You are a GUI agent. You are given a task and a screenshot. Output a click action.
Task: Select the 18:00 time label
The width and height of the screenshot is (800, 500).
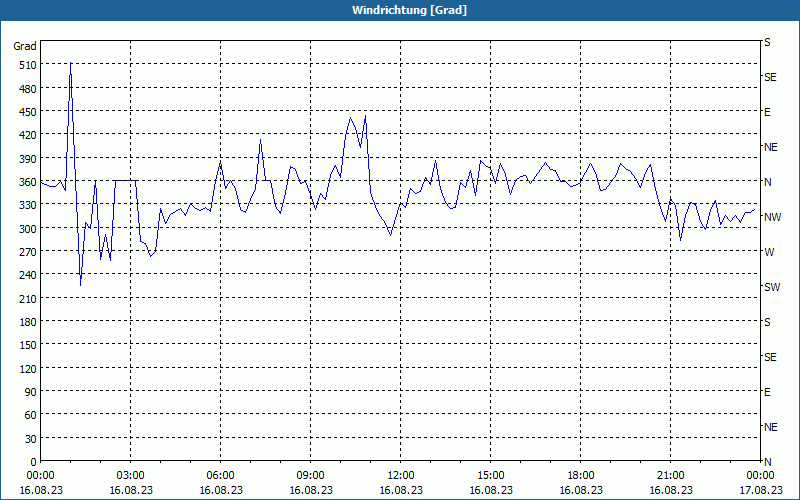pyautogui.click(x=581, y=476)
